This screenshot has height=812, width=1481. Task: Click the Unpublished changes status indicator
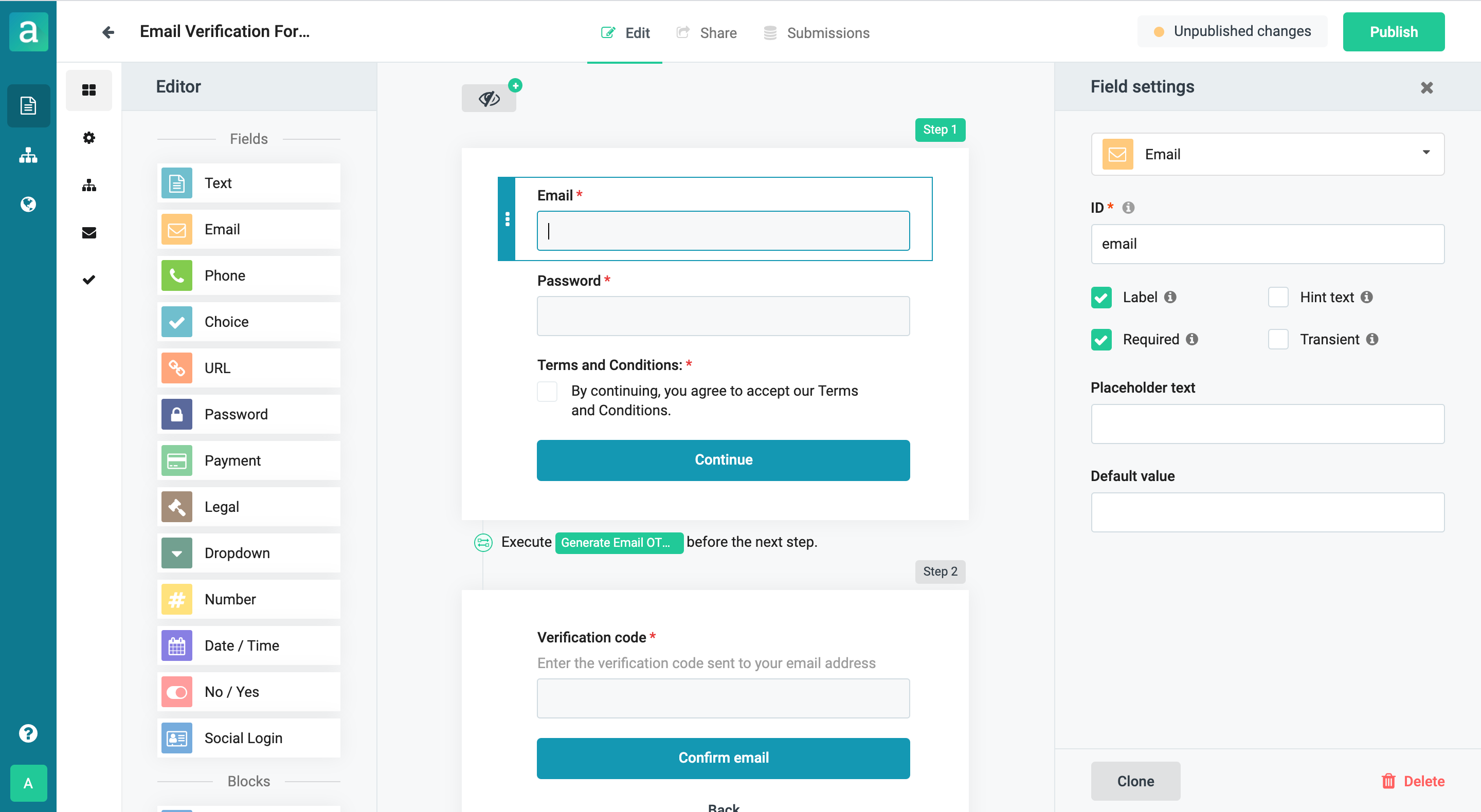[1232, 32]
